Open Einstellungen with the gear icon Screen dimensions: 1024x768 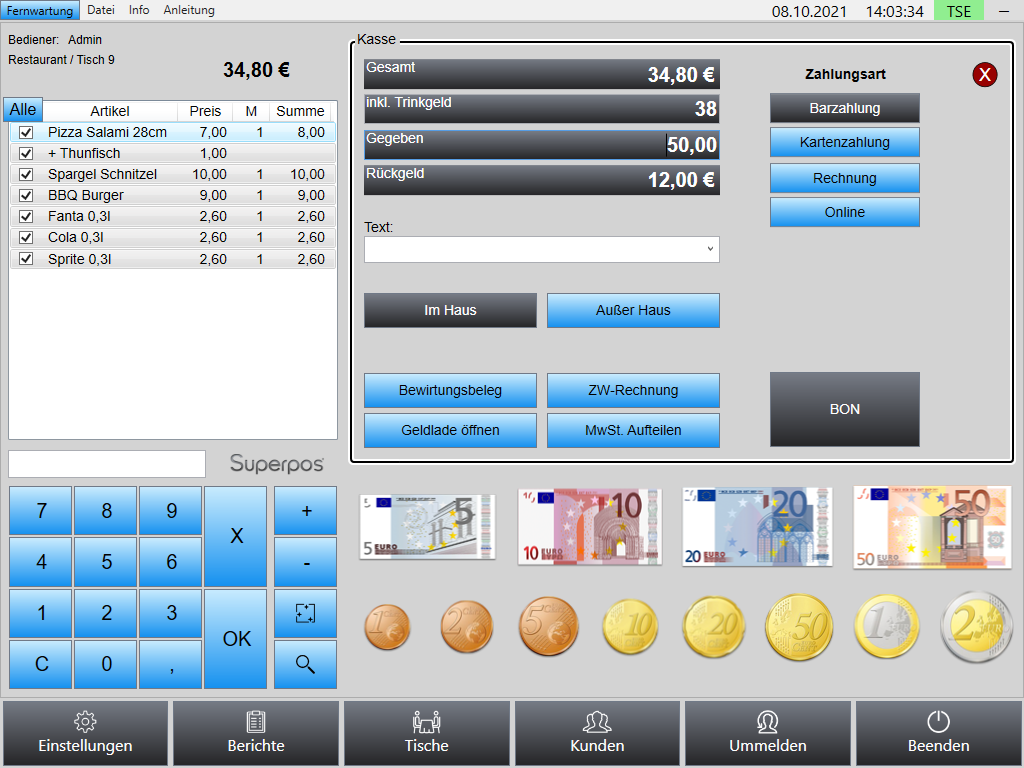point(86,733)
